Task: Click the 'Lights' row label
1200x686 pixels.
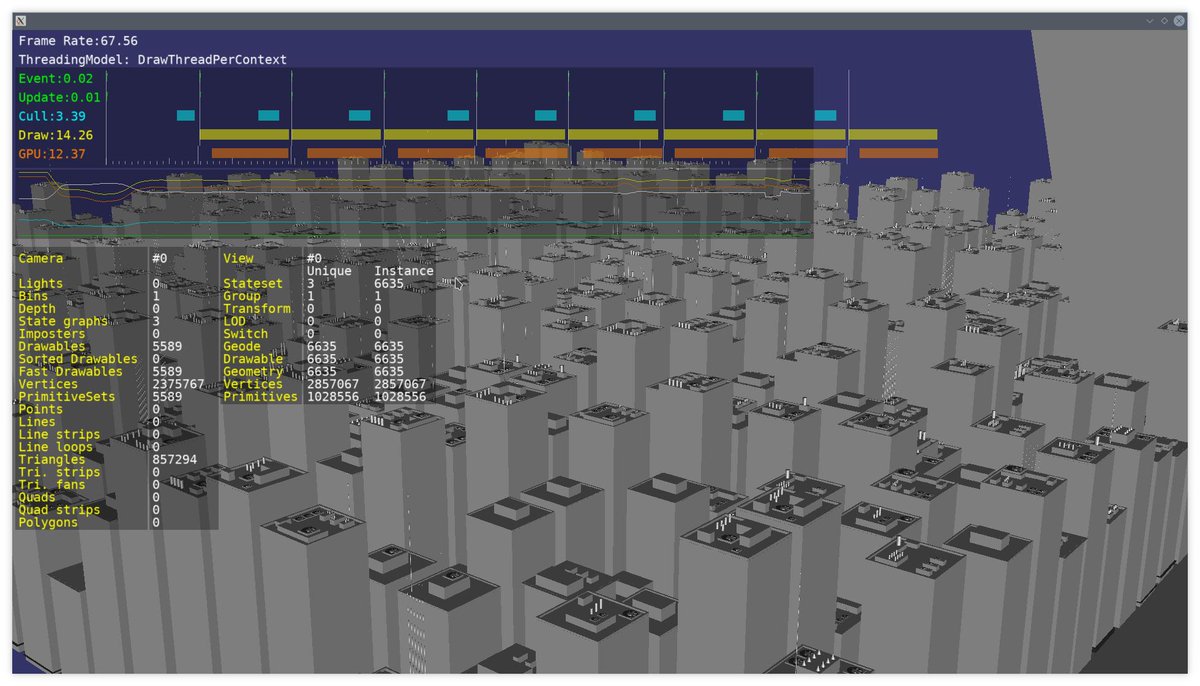Action: click(40, 284)
